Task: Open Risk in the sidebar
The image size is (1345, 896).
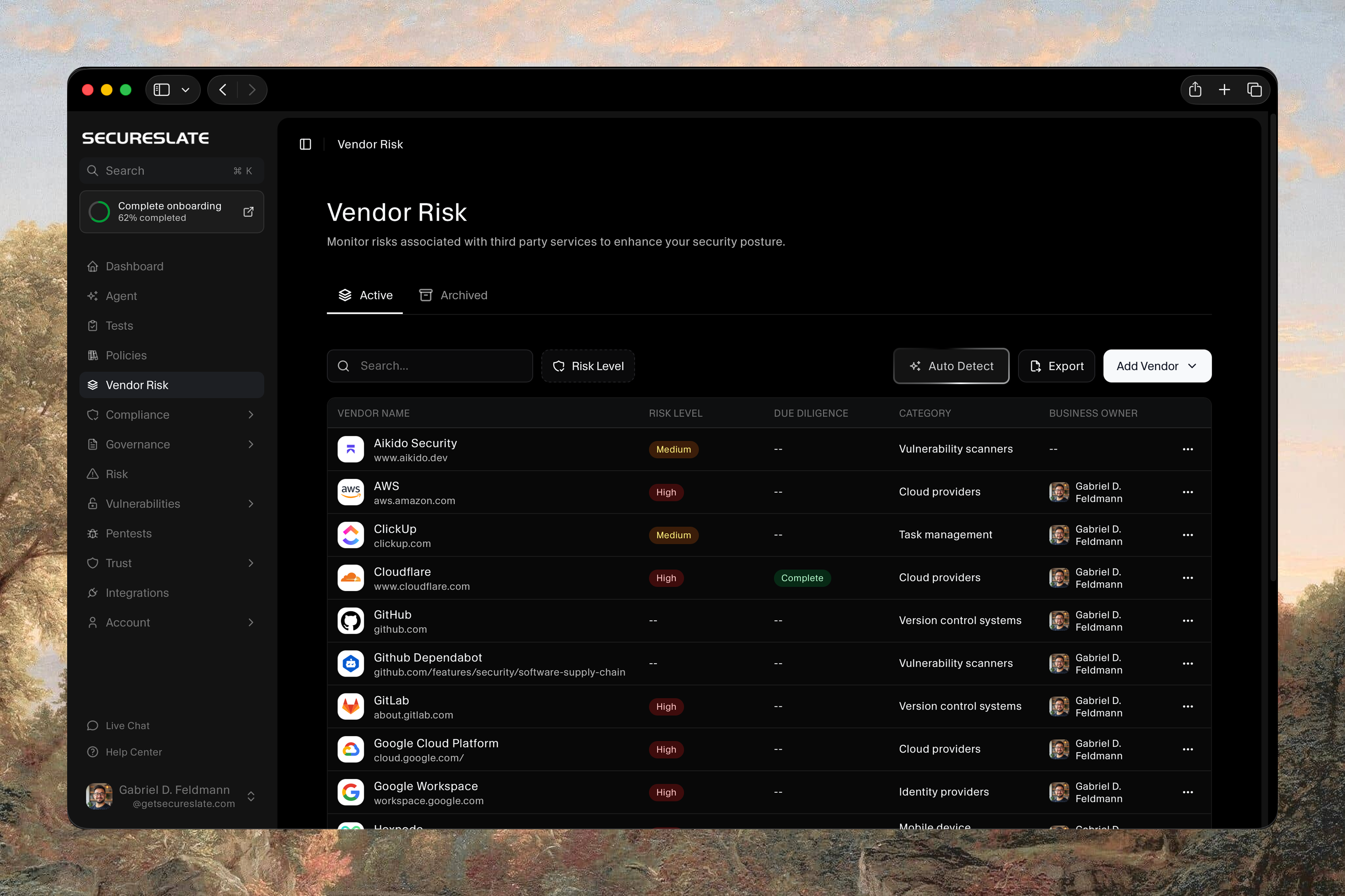Action: point(172,474)
